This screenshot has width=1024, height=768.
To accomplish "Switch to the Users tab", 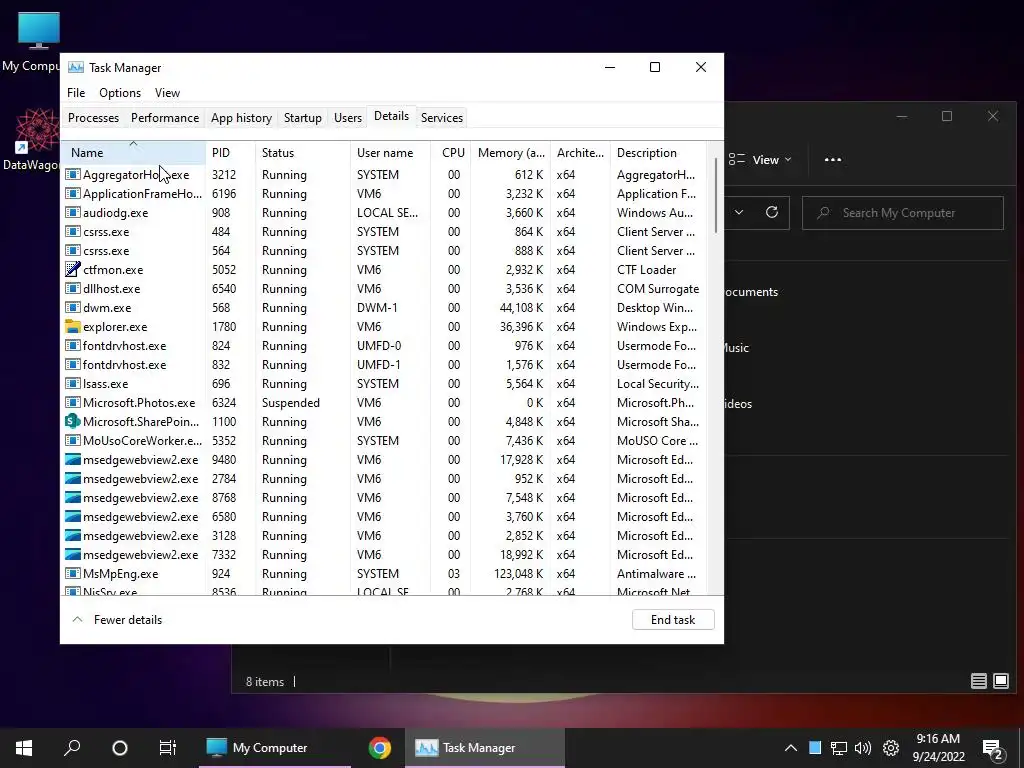I will pos(347,118).
